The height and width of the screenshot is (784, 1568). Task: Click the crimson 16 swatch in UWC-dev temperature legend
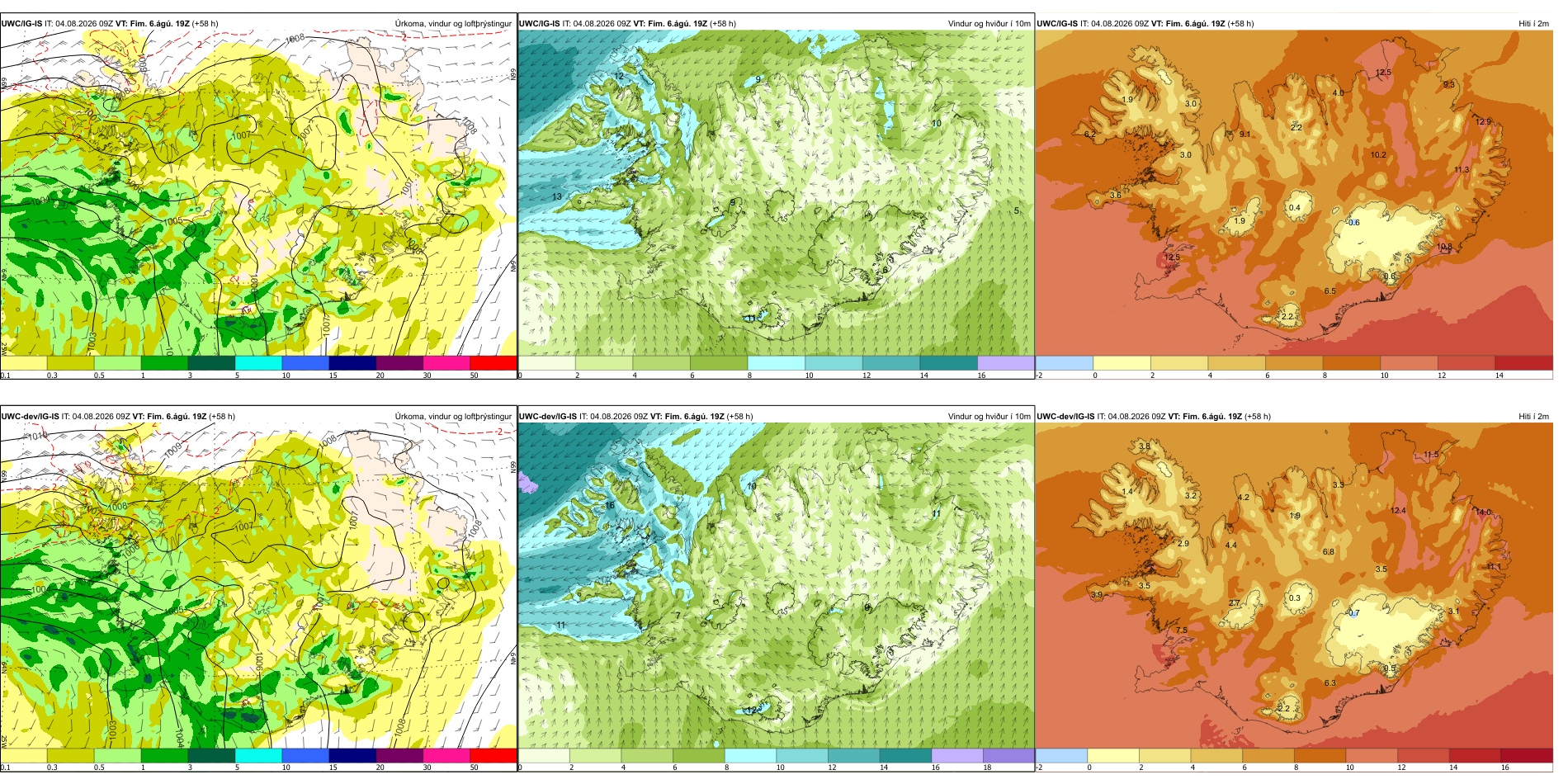[x=1527, y=755]
